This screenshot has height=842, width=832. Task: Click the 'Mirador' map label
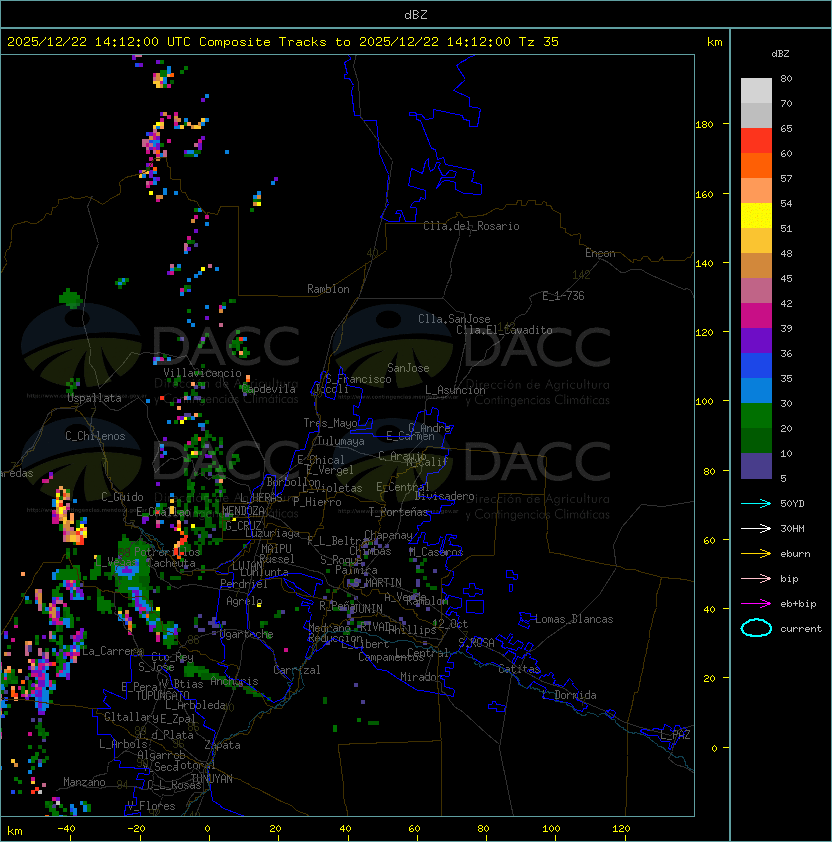[421, 677]
